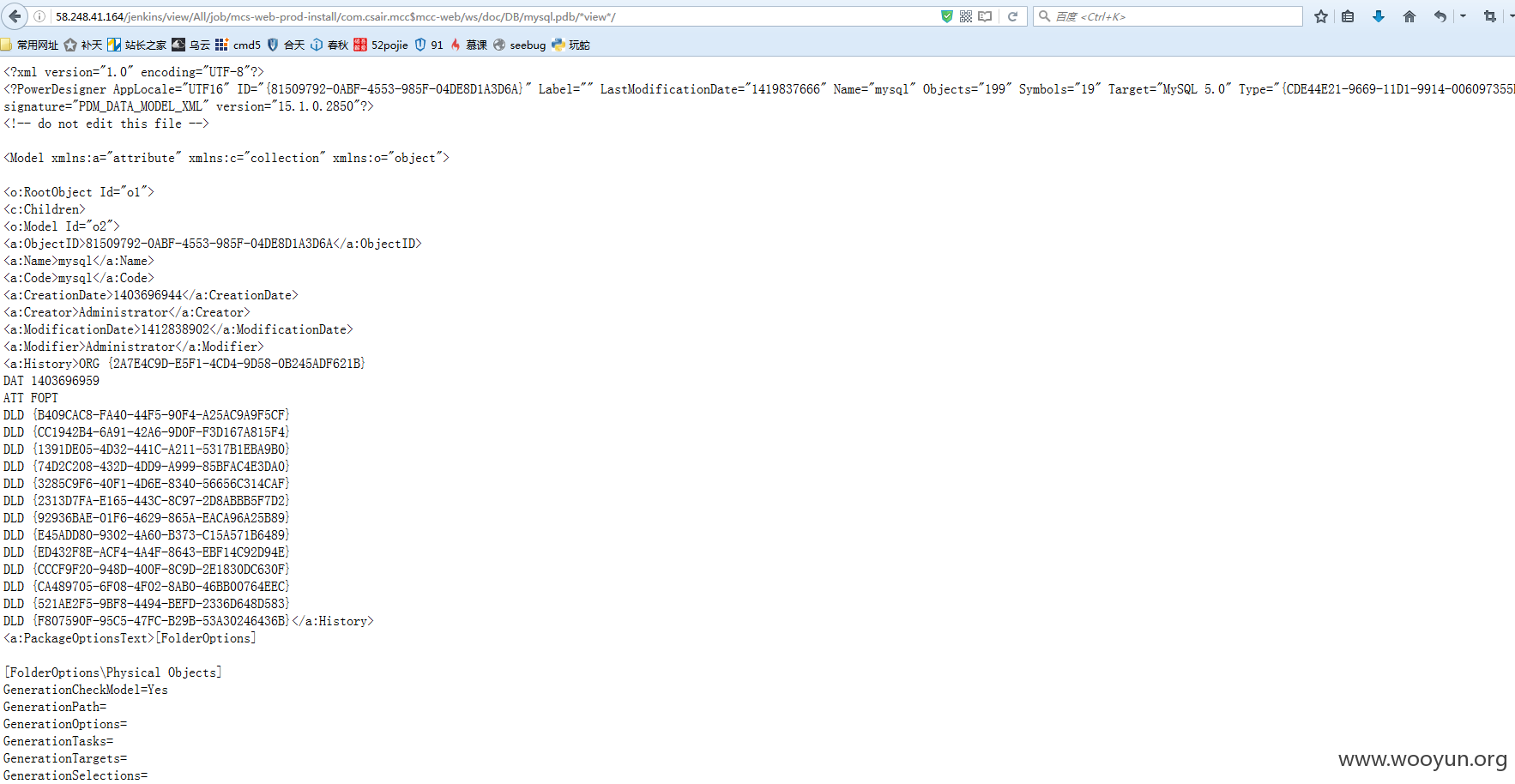Click the '<a:Creator>Administrator</a:Creator>' line
Viewport: 1515px width, 784px height.
coord(127,312)
